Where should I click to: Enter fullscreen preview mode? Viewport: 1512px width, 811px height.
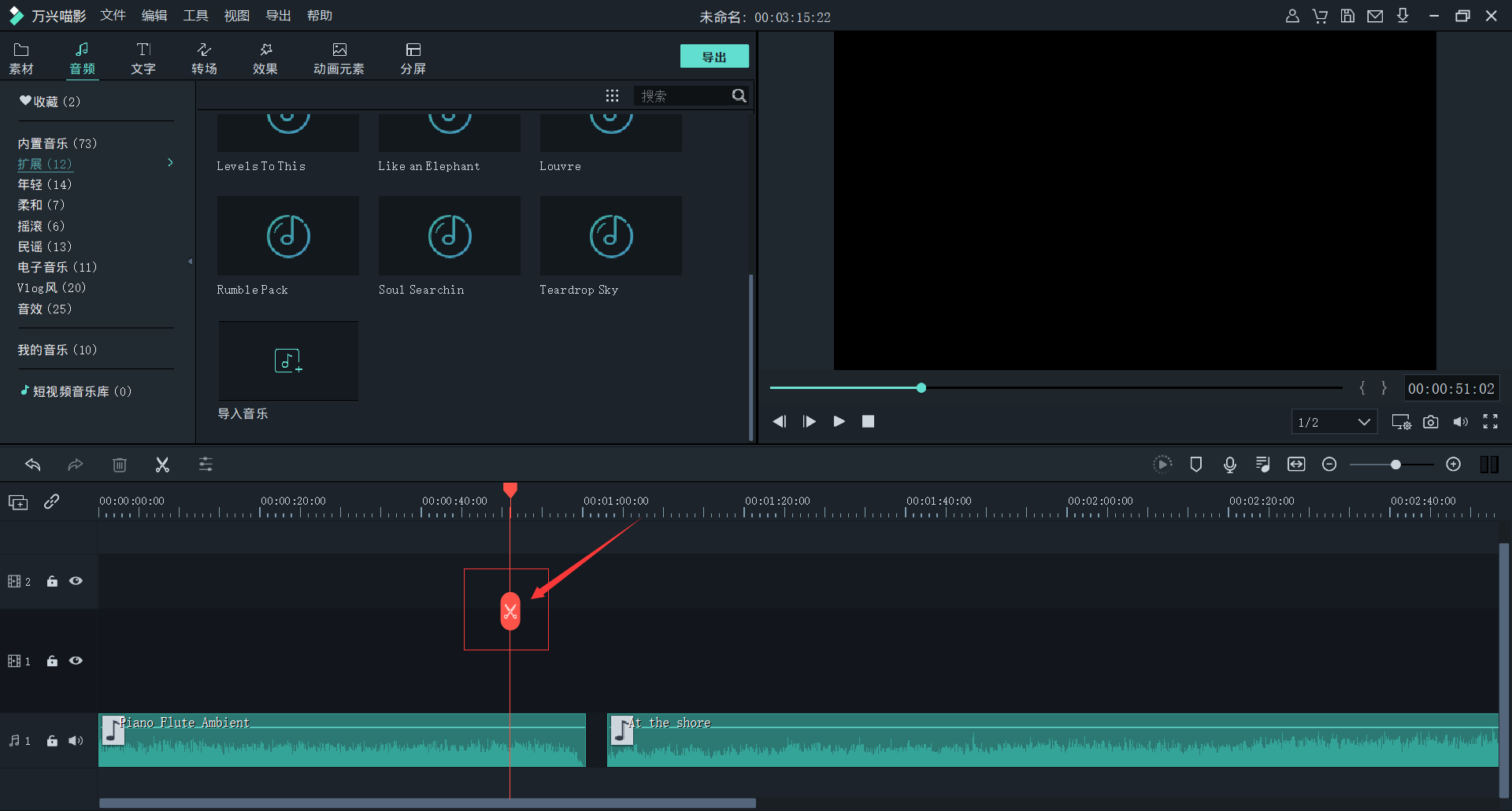1490,422
